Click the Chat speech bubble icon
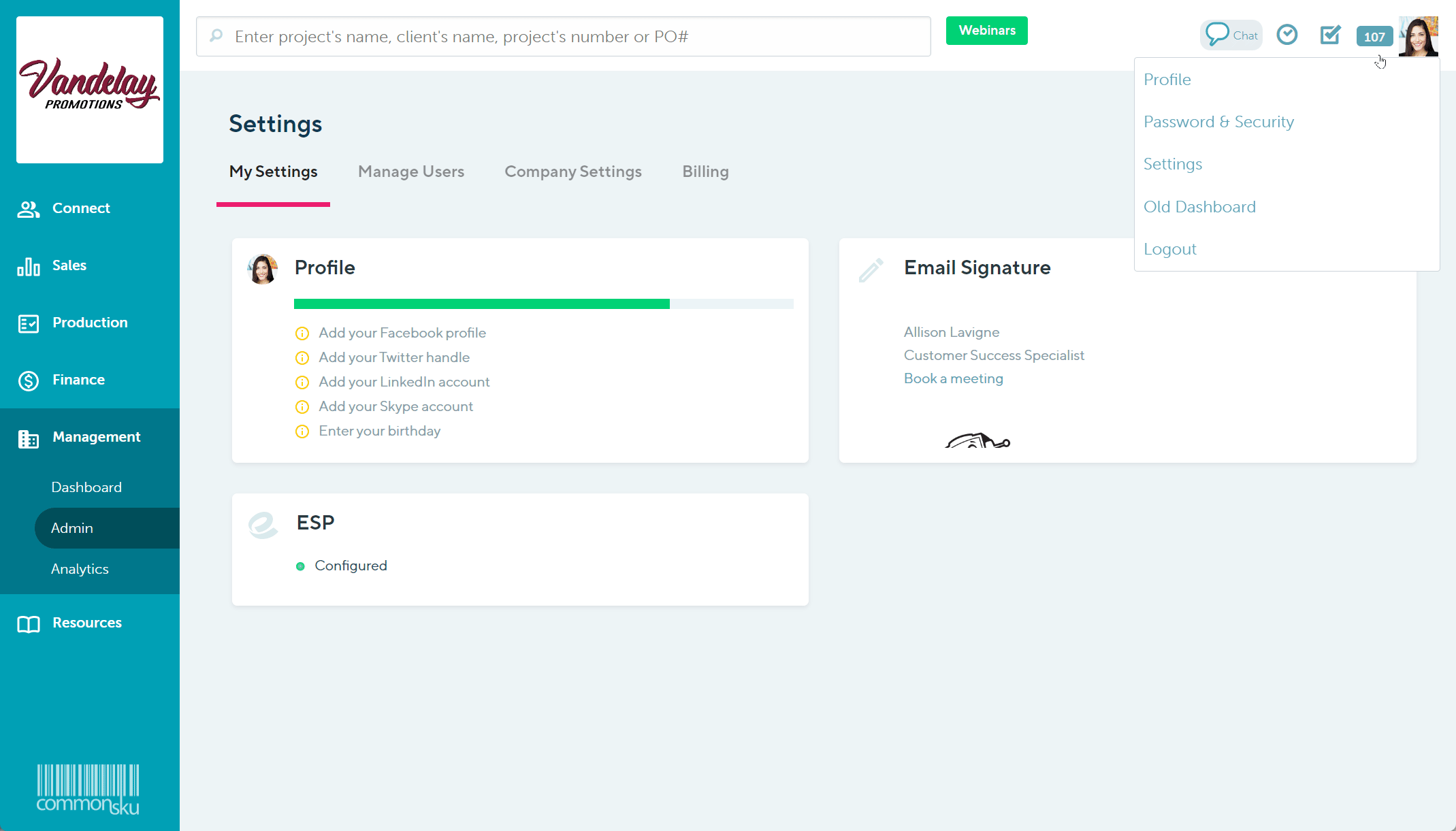Viewport: 1456px width, 831px height. tap(1217, 34)
